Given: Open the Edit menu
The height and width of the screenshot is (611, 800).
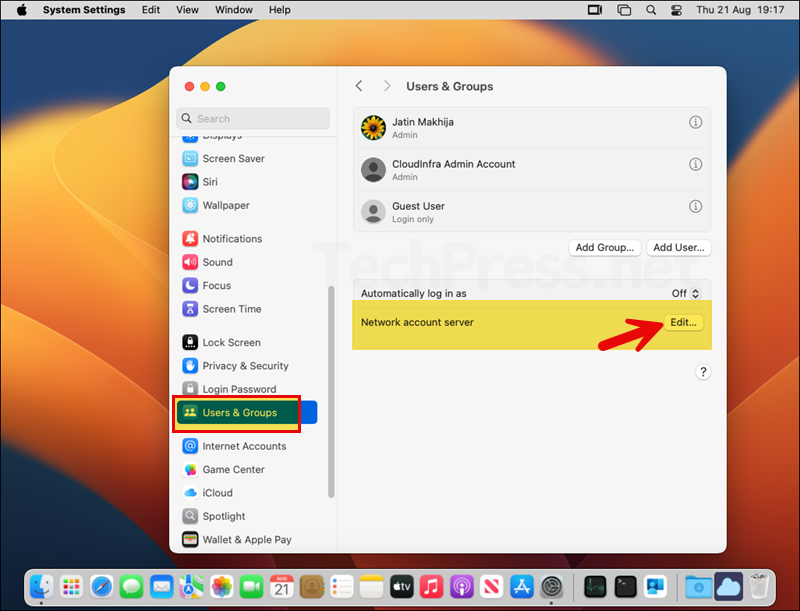Looking at the screenshot, I should pos(151,10).
